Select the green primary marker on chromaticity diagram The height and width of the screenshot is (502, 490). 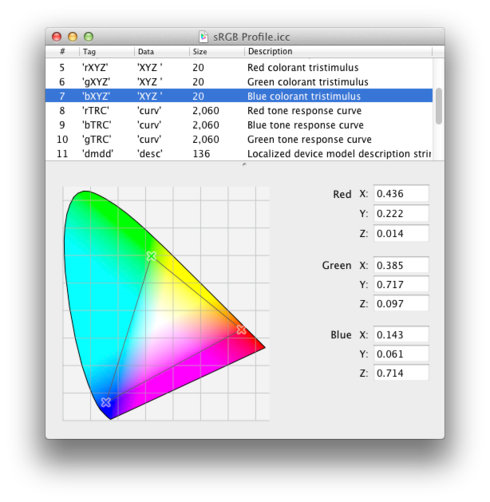click(151, 256)
